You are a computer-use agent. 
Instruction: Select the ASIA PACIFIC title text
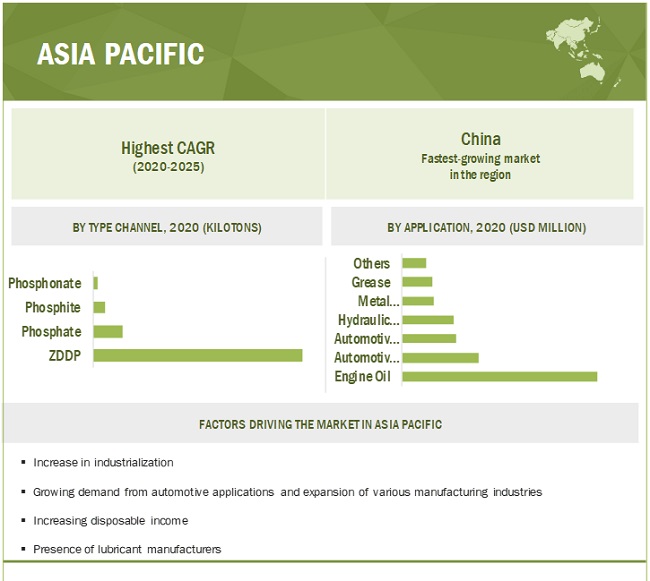pos(120,54)
